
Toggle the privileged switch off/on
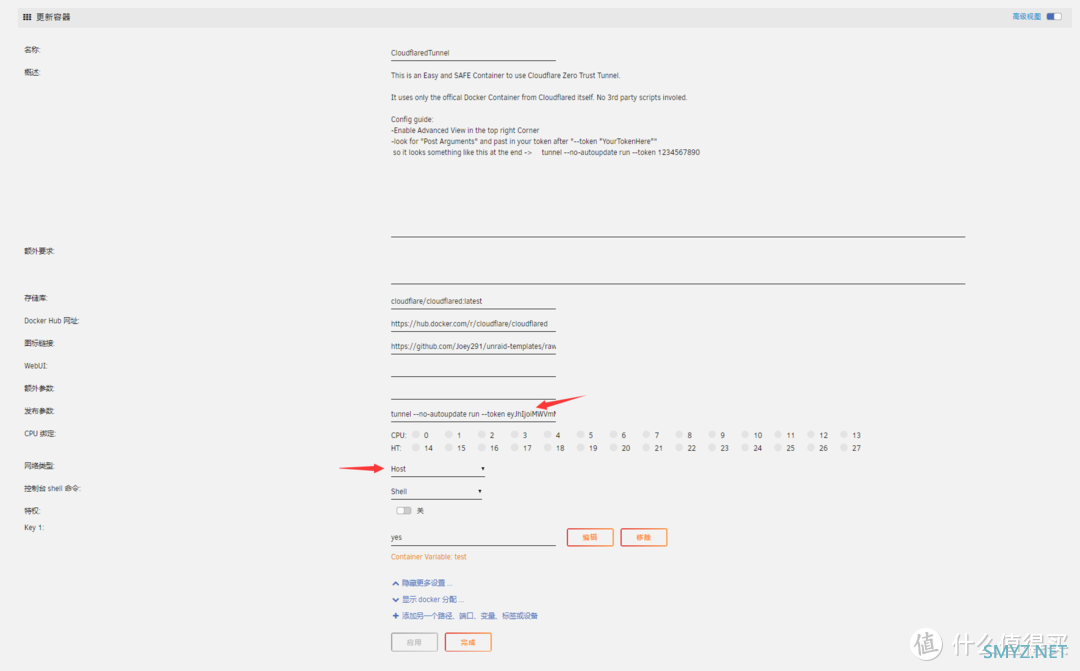click(x=404, y=510)
